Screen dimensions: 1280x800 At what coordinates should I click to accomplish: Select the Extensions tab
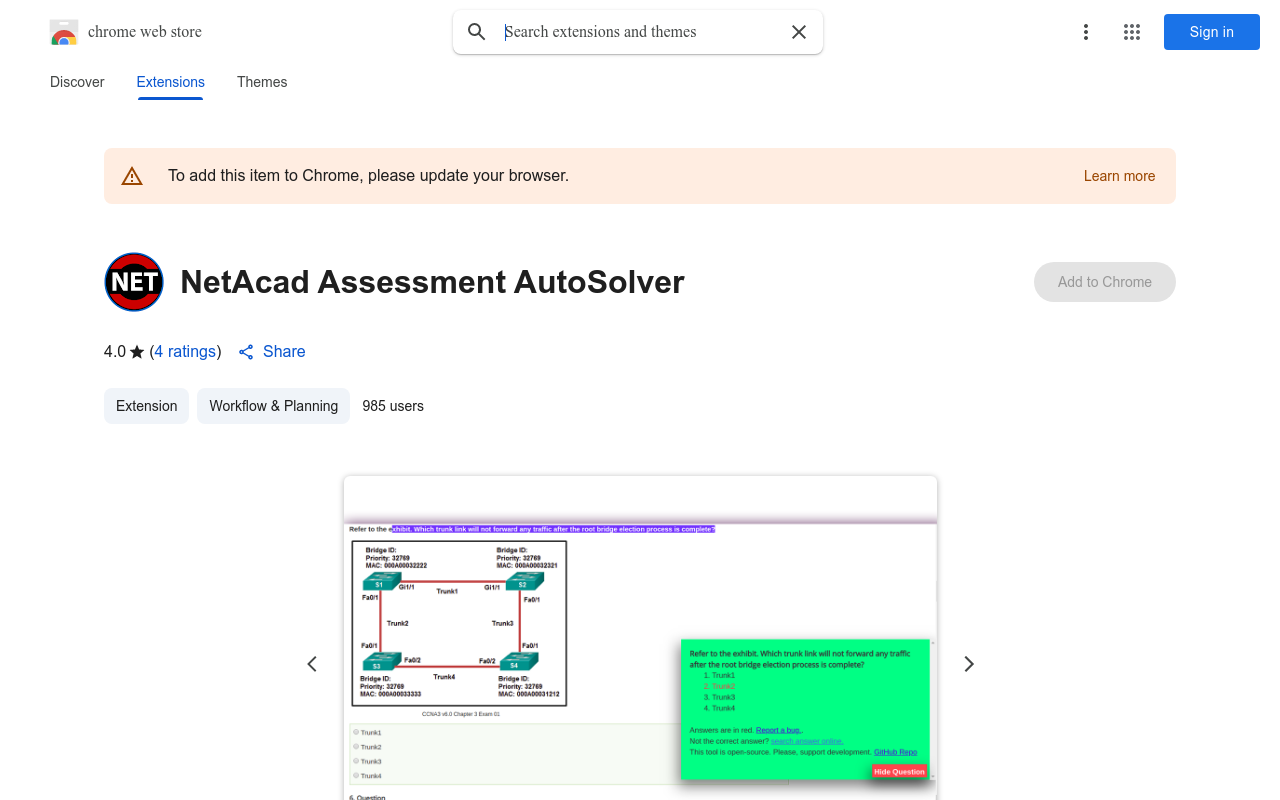coord(171,82)
